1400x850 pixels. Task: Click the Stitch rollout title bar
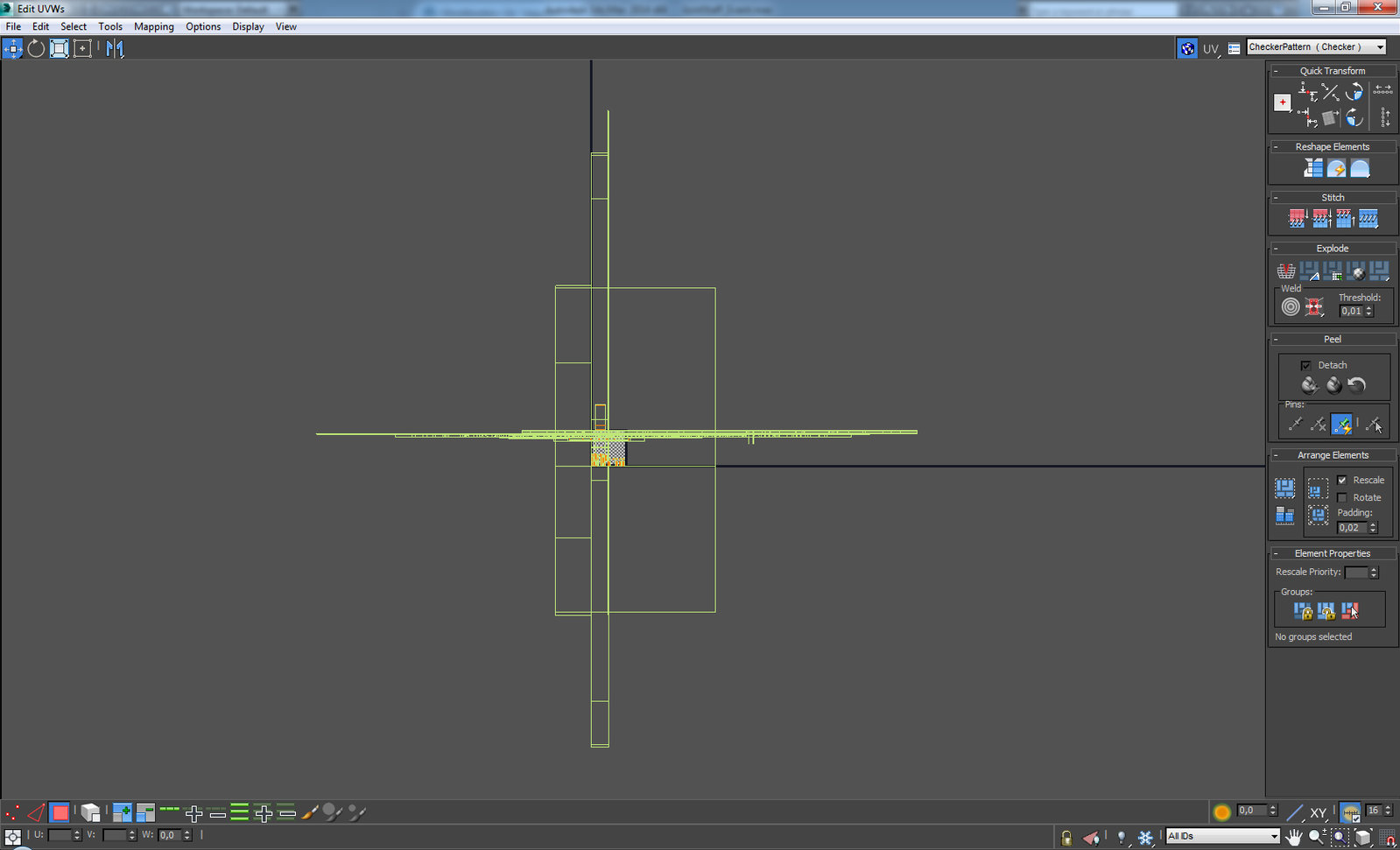pyautogui.click(x=1332, y=198)
